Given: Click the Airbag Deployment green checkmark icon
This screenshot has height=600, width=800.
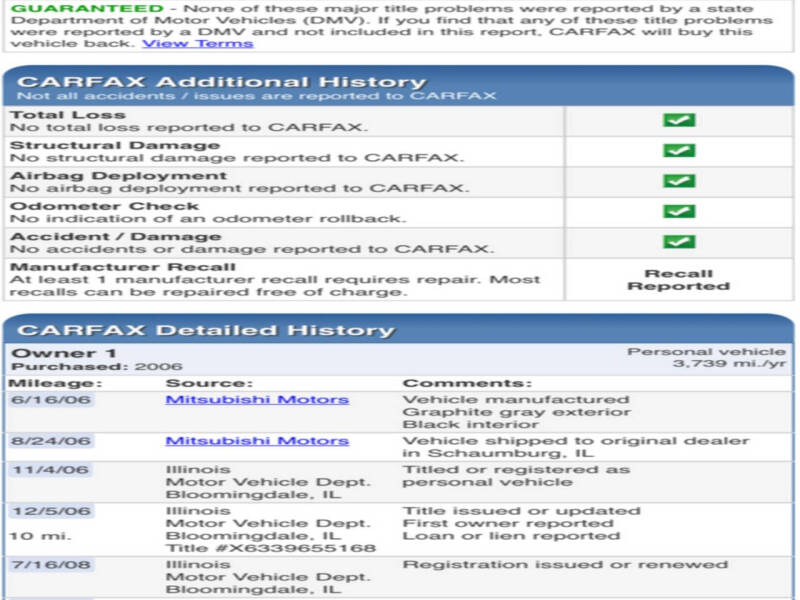Looking at the screenshot, I should click(679, 181).
